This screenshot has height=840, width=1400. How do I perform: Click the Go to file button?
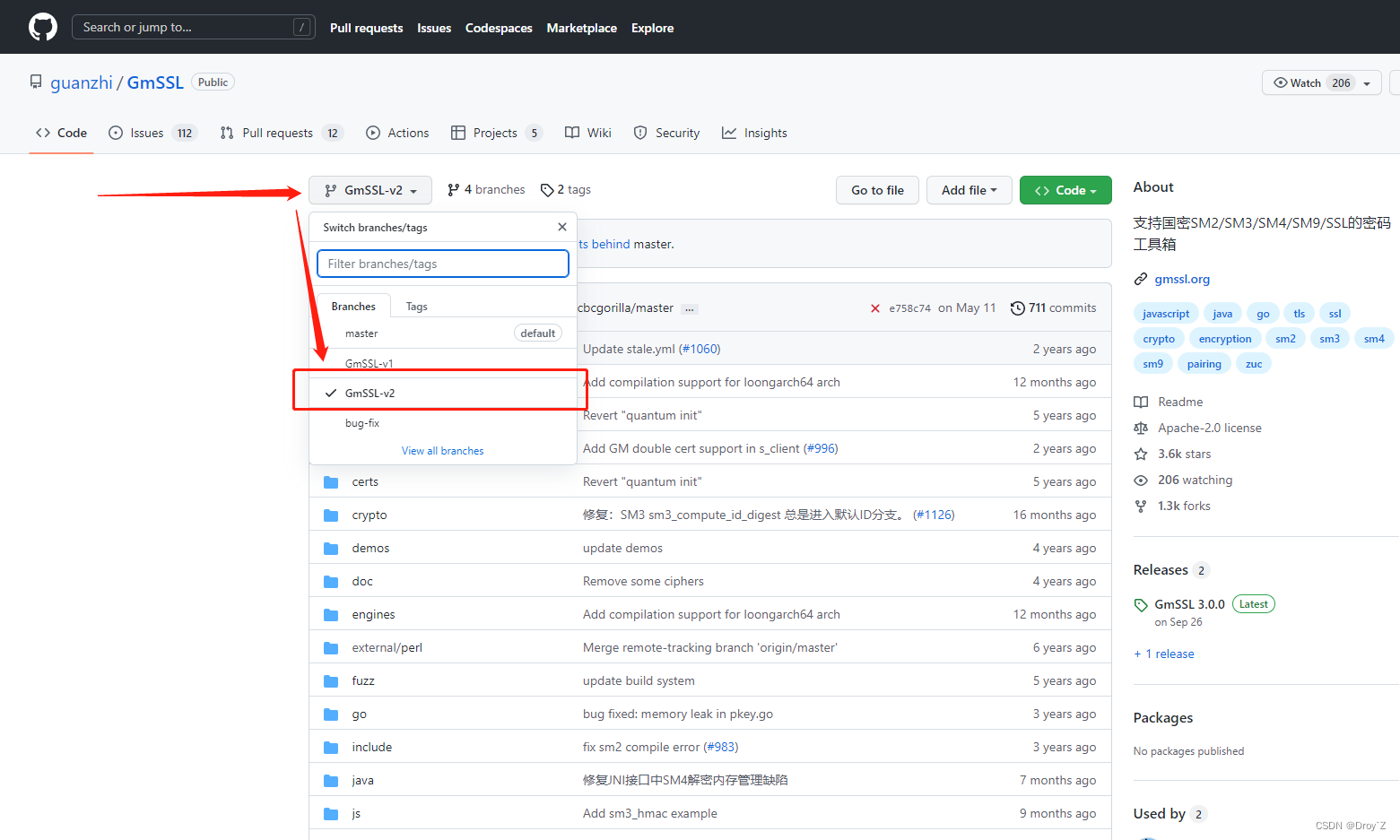tap(877, 190)
